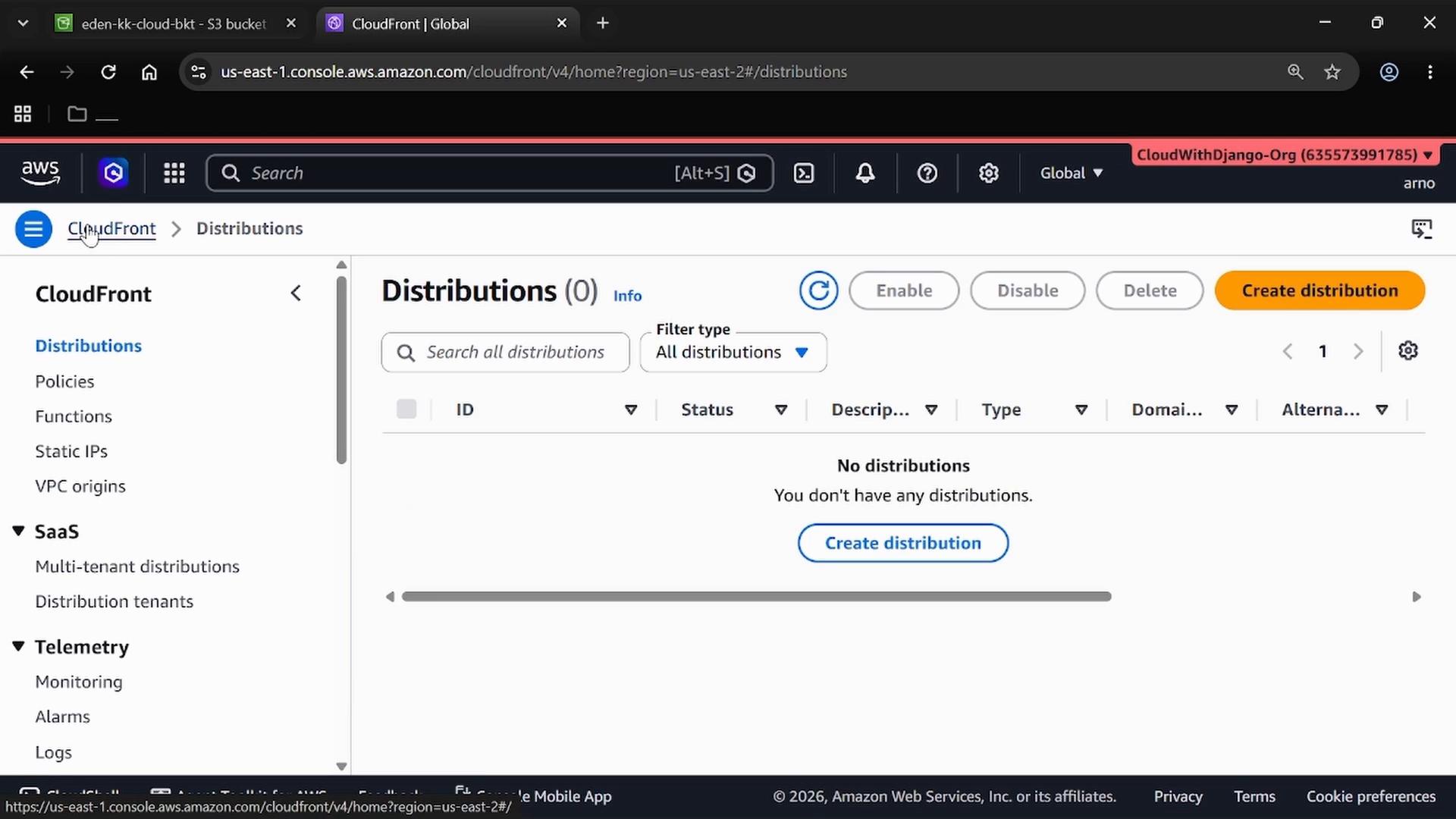Collapse the Telemetry navigation section
This screenshot has height=819, width=1456.
point(18,647)
